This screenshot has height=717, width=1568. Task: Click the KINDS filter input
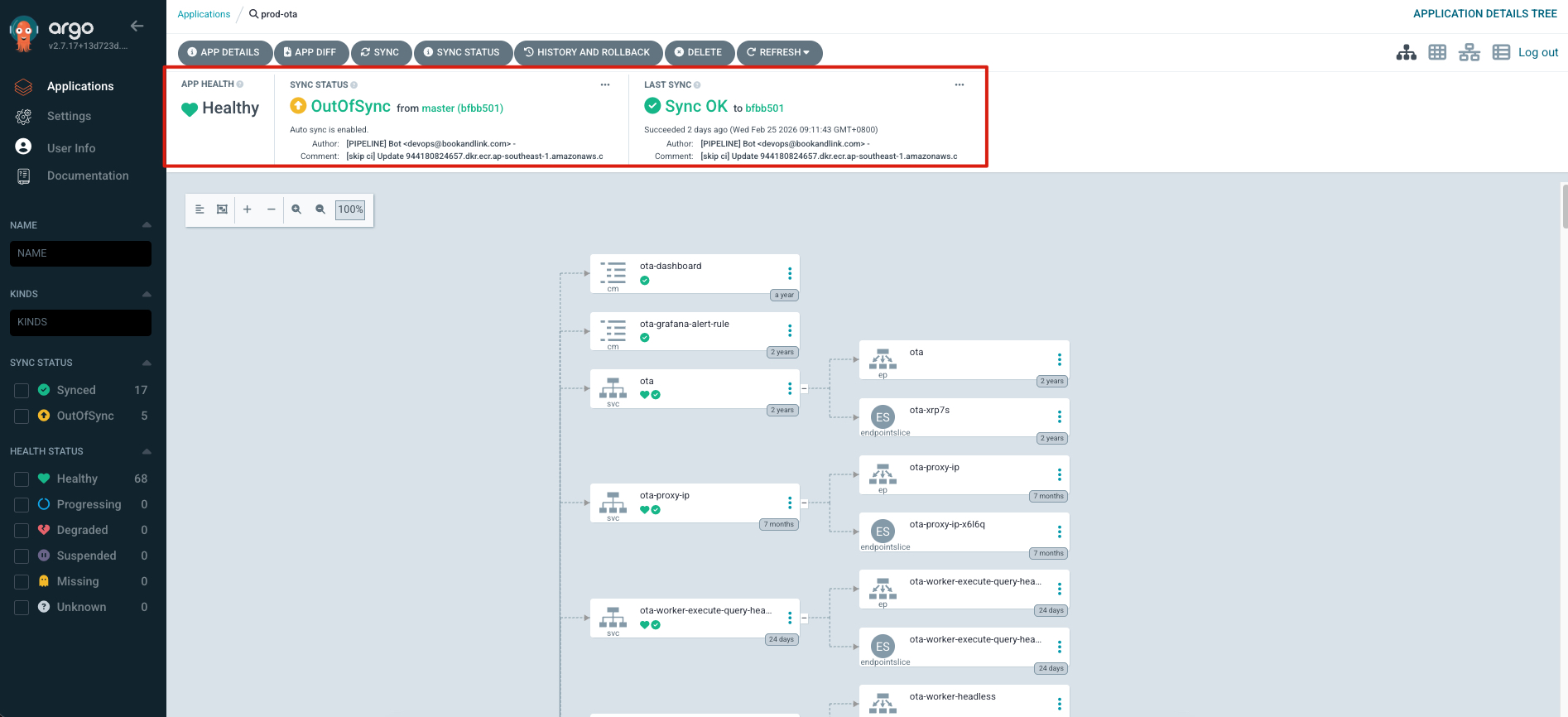pyautogui.click(x=80, y=322)
